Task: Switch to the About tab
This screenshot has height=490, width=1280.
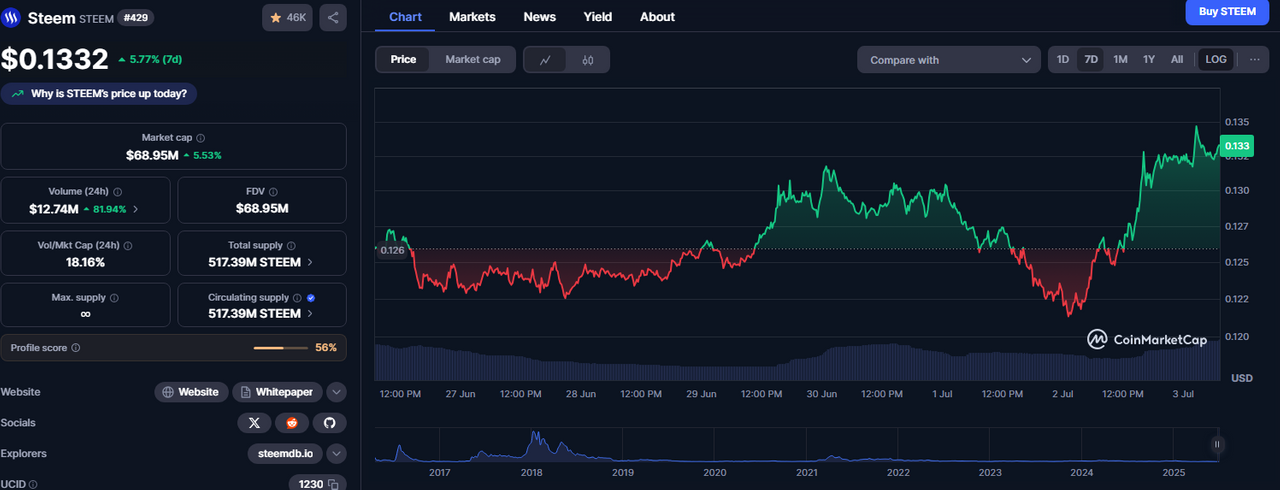Action: tap(657, 17)
